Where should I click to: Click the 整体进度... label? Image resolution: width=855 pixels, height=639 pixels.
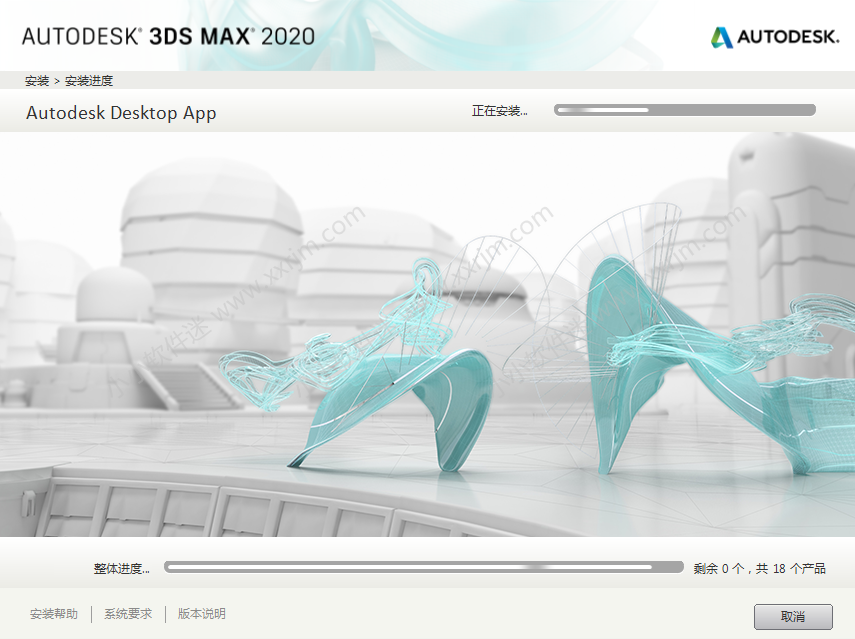[122, 569]
